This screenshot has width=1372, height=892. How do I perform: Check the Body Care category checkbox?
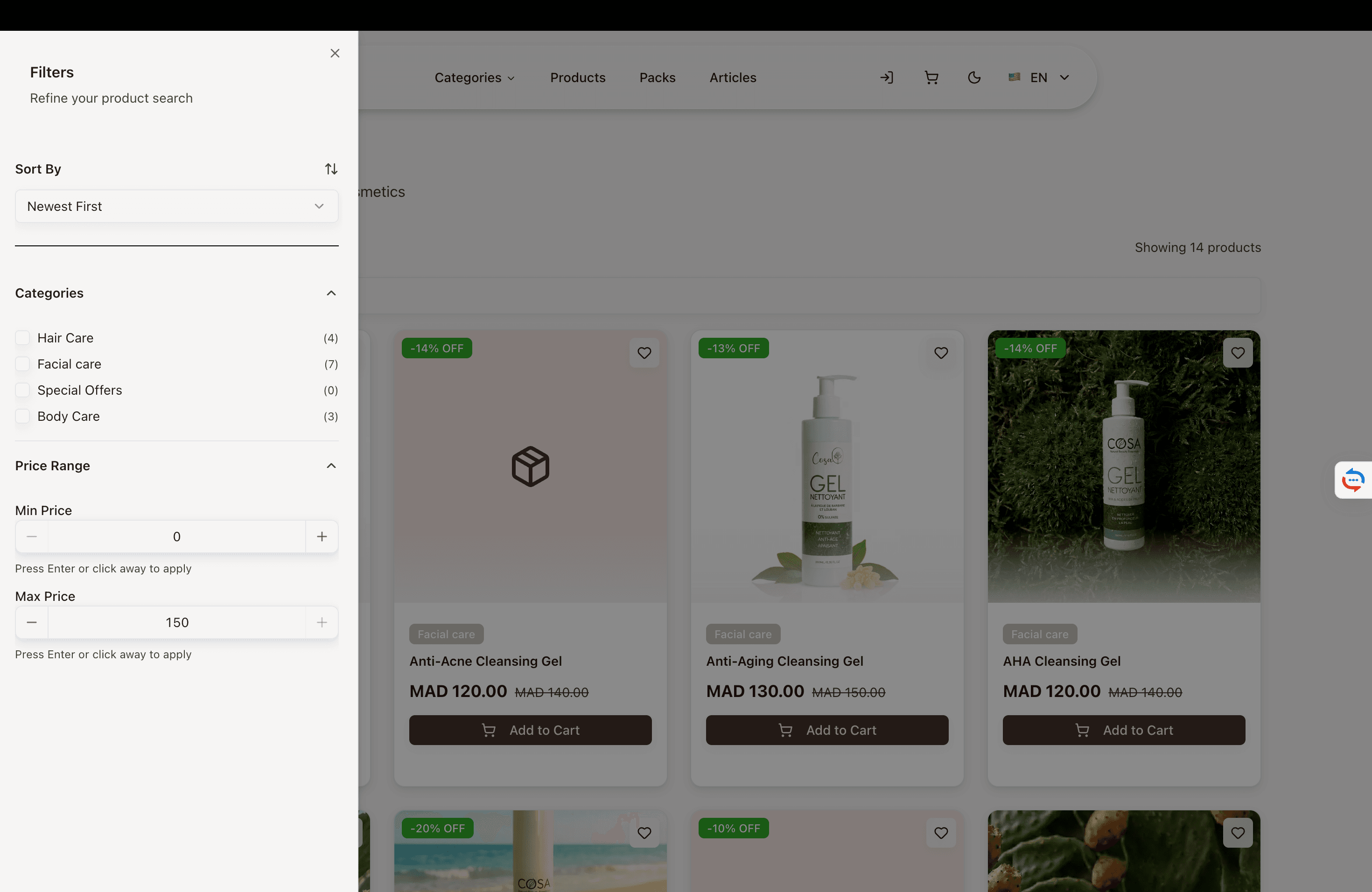pyautogui.click(x=22, y=416)
